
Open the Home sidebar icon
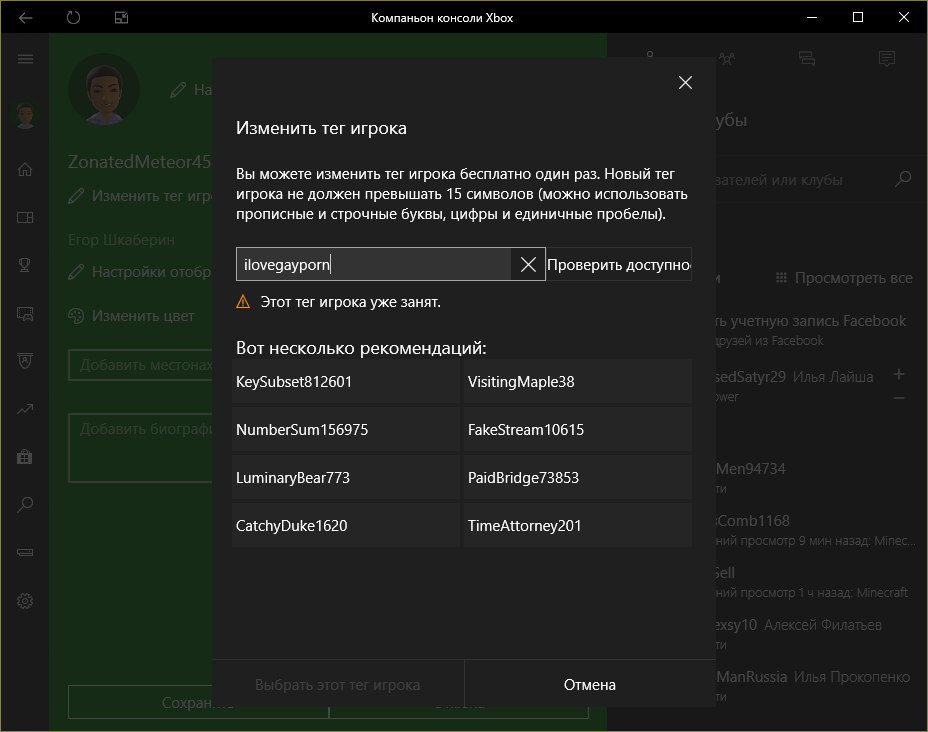tap(25, 170)
